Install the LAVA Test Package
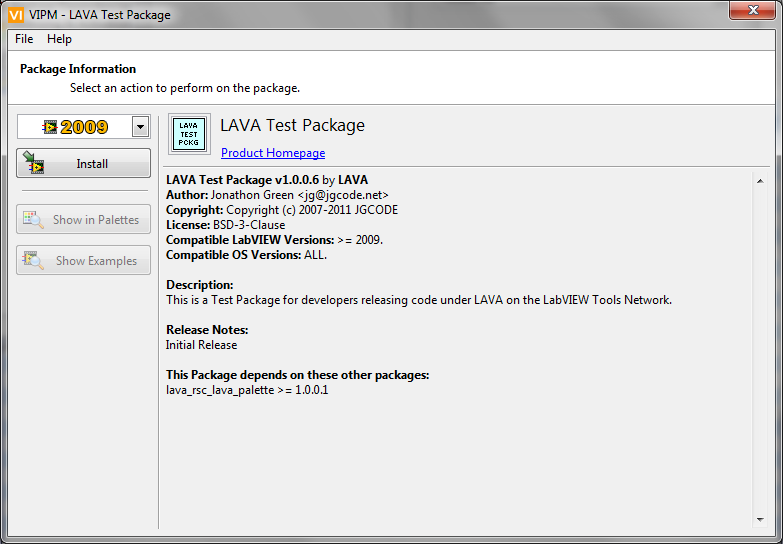The image size is (783, 544). coord(83,163)
